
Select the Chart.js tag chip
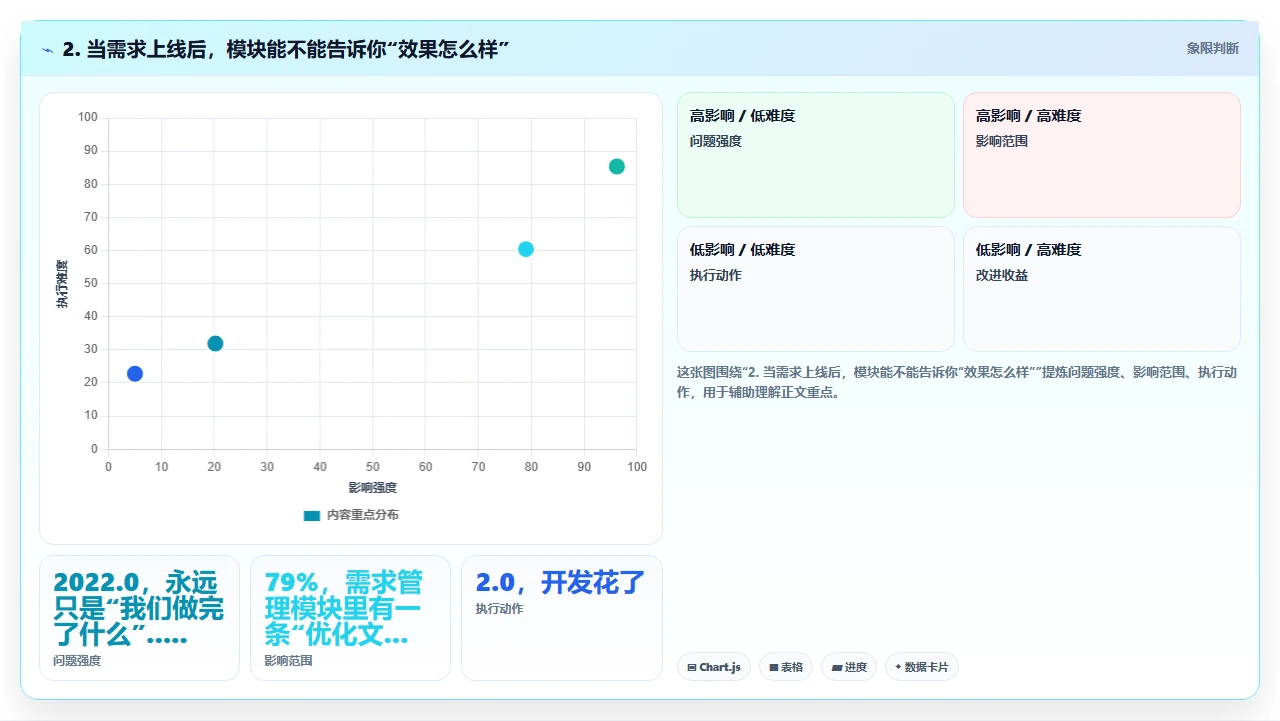714,667
